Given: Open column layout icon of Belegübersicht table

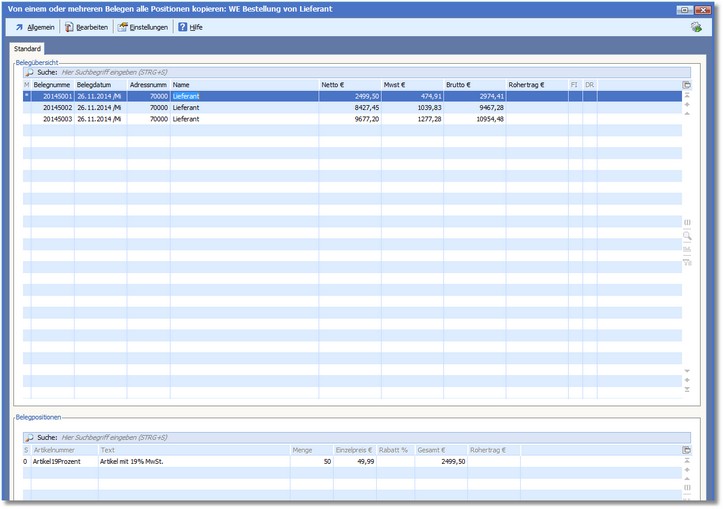Looking at the screenshot, I should pos(687,85).
